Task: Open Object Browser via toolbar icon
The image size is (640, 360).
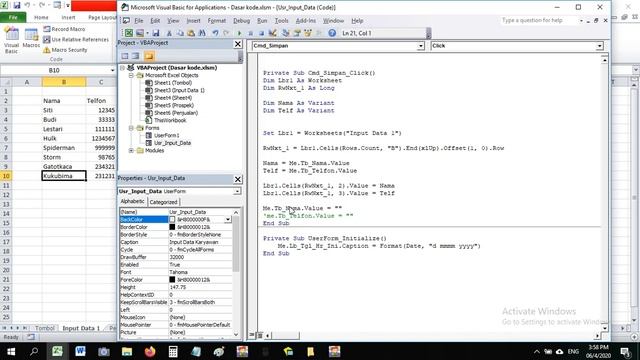Action: click(308, 33)
